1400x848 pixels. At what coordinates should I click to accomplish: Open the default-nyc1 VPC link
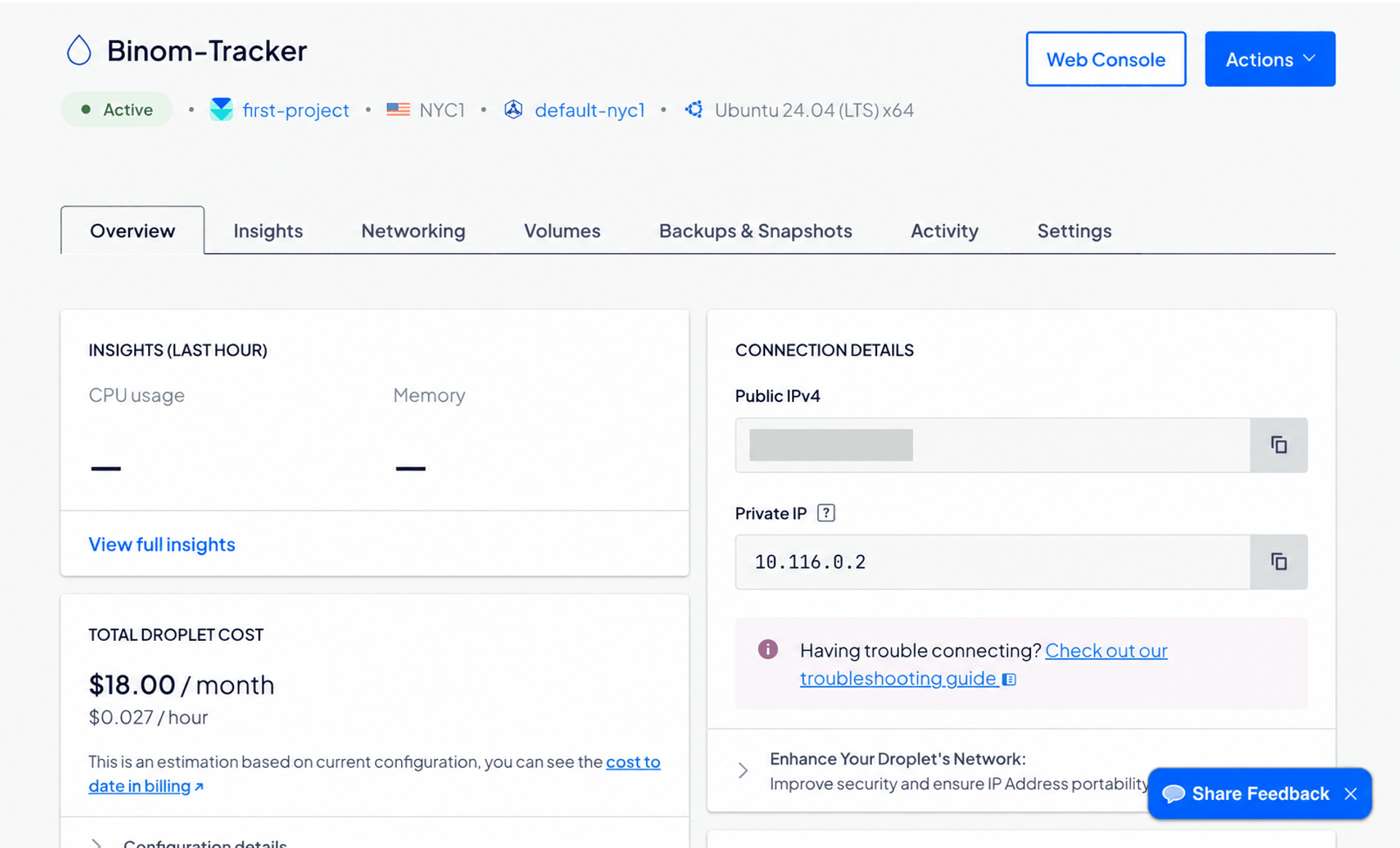[590, 109]
